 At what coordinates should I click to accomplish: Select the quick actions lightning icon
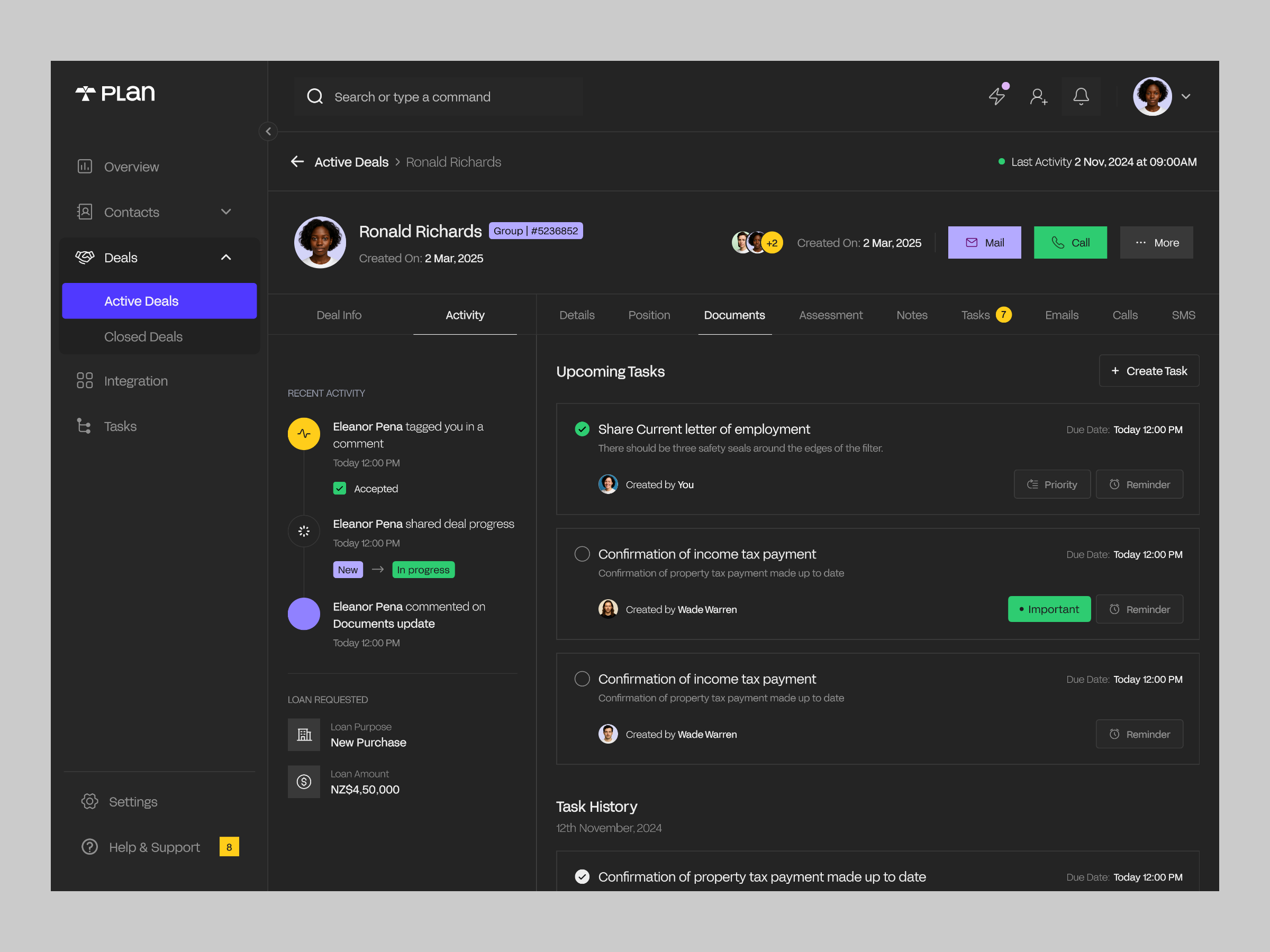click(997, 96)
